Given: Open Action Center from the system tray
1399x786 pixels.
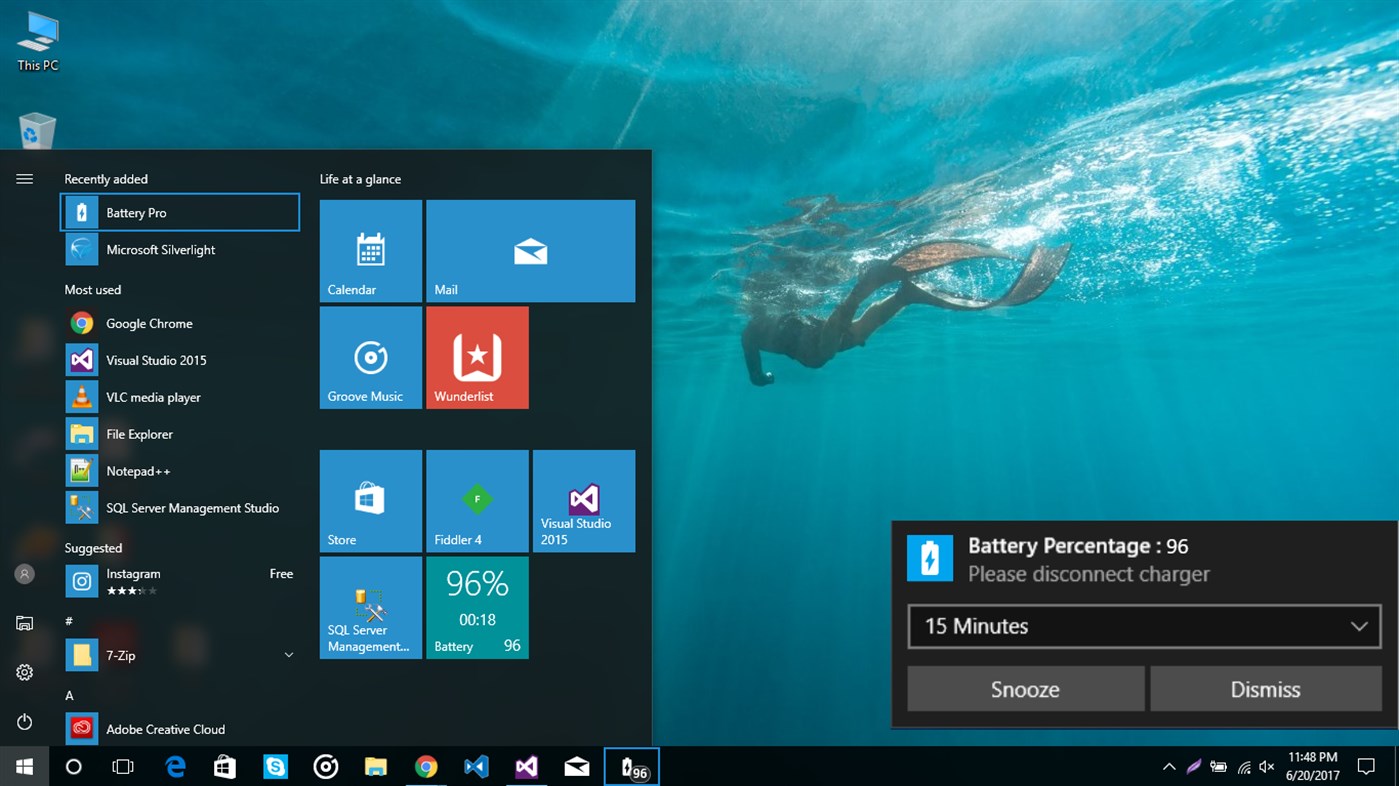Looking at the screenshot, I should tap(1366, 766).
